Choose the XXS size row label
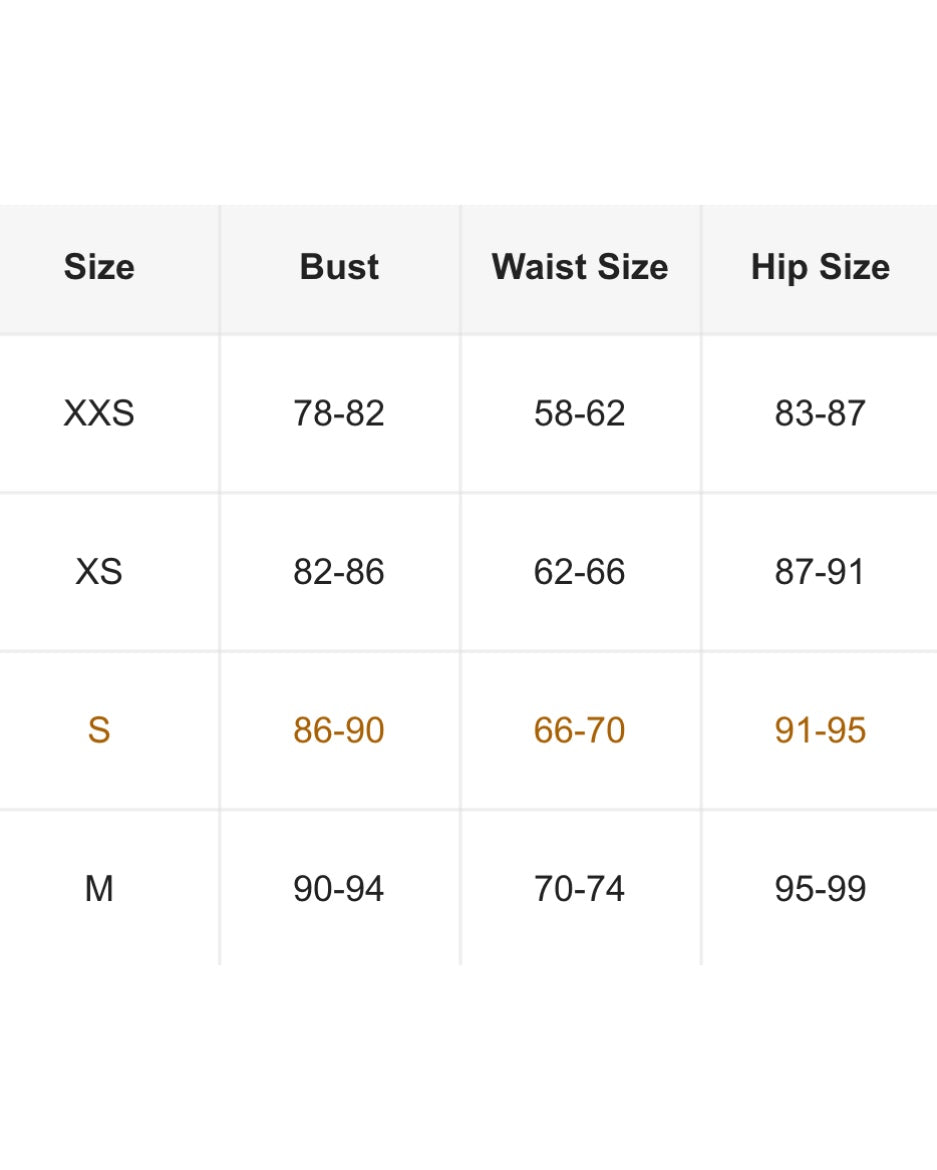Image resolution: width=937 pixels, height=1170 pixels. (99, 413)
